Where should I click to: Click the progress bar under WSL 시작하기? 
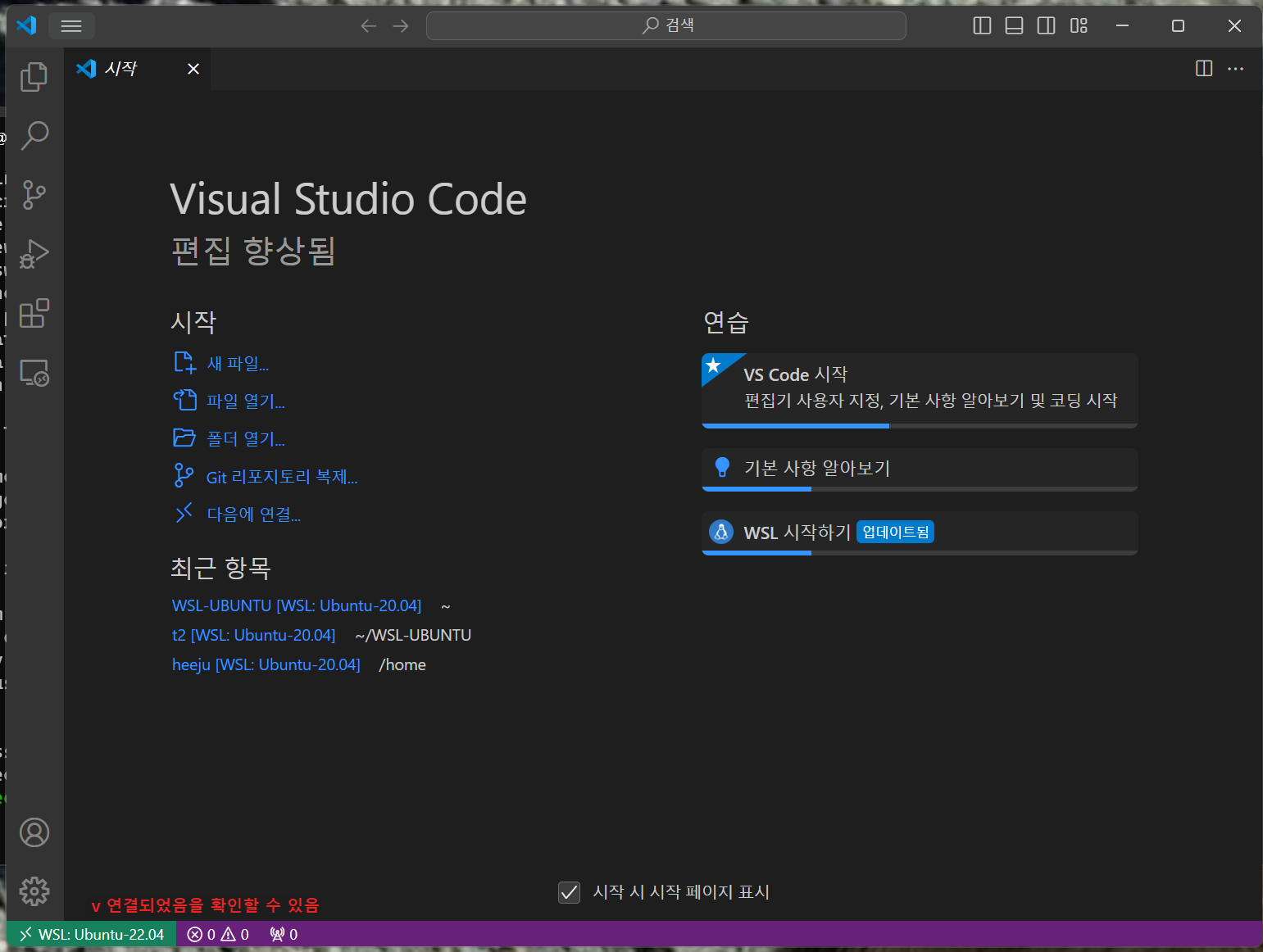pyautogui.click(x=920, y=553)
